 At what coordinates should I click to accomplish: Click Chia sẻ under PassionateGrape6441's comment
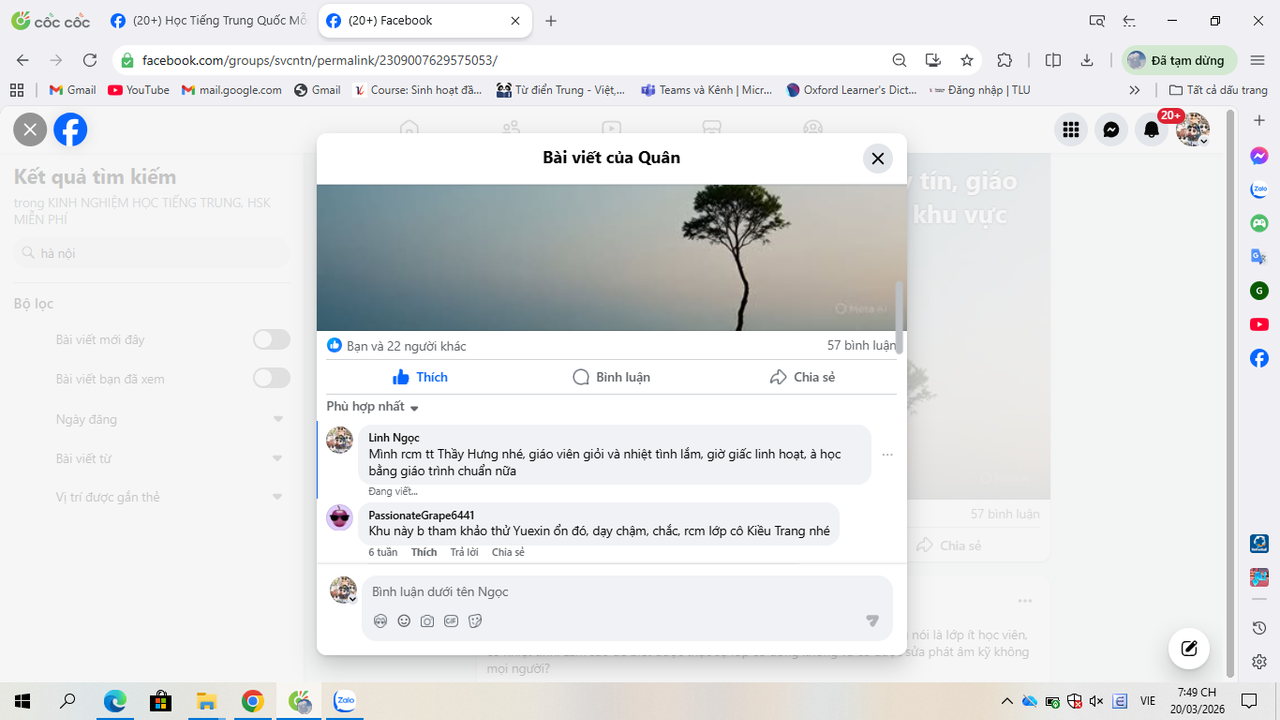[x=508, y=552]
